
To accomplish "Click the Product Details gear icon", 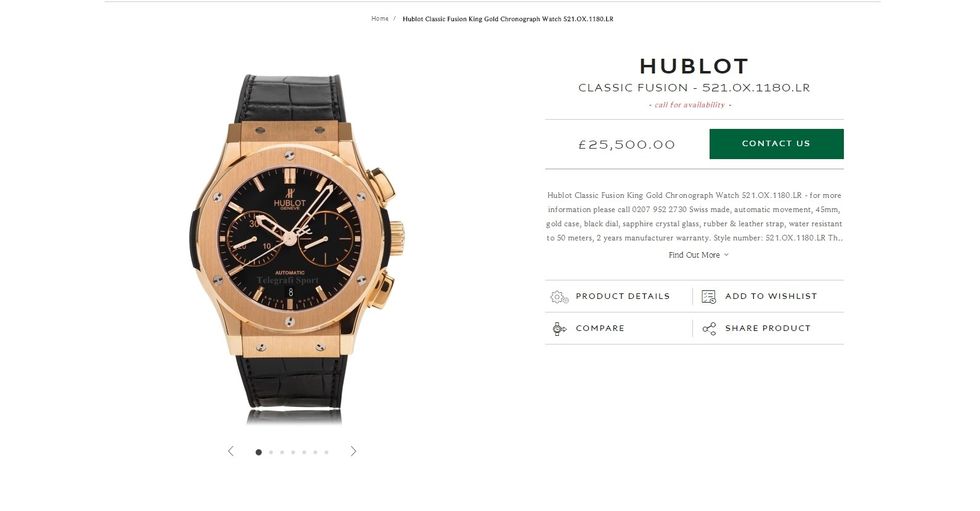I will pyautogui.click(x=559, y=297).
